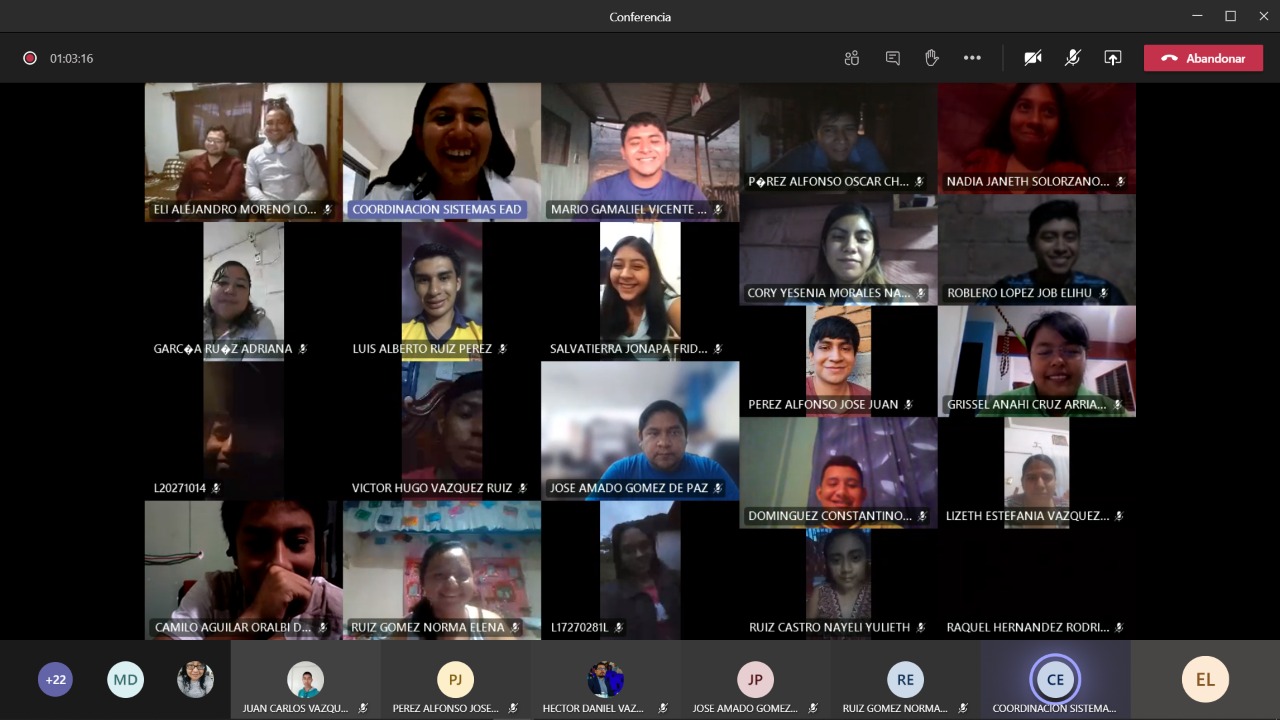Image resolution: width=1280 pixels, height=720 pixels.
Task: Select the RE Ruiz Gomez Norma tile
Action: pos(905,680)
